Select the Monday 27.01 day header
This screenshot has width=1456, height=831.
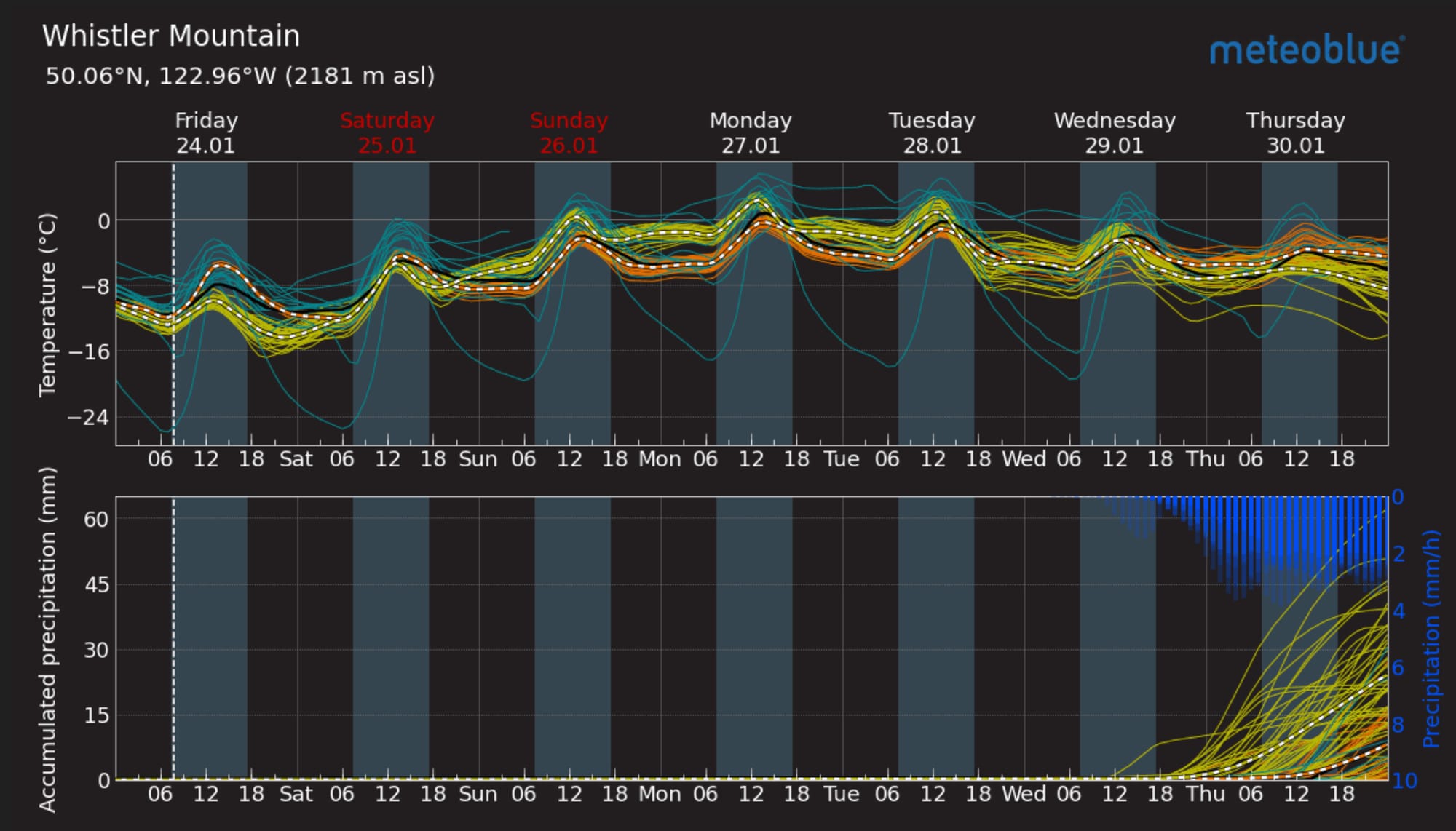[x=751, y=132]
